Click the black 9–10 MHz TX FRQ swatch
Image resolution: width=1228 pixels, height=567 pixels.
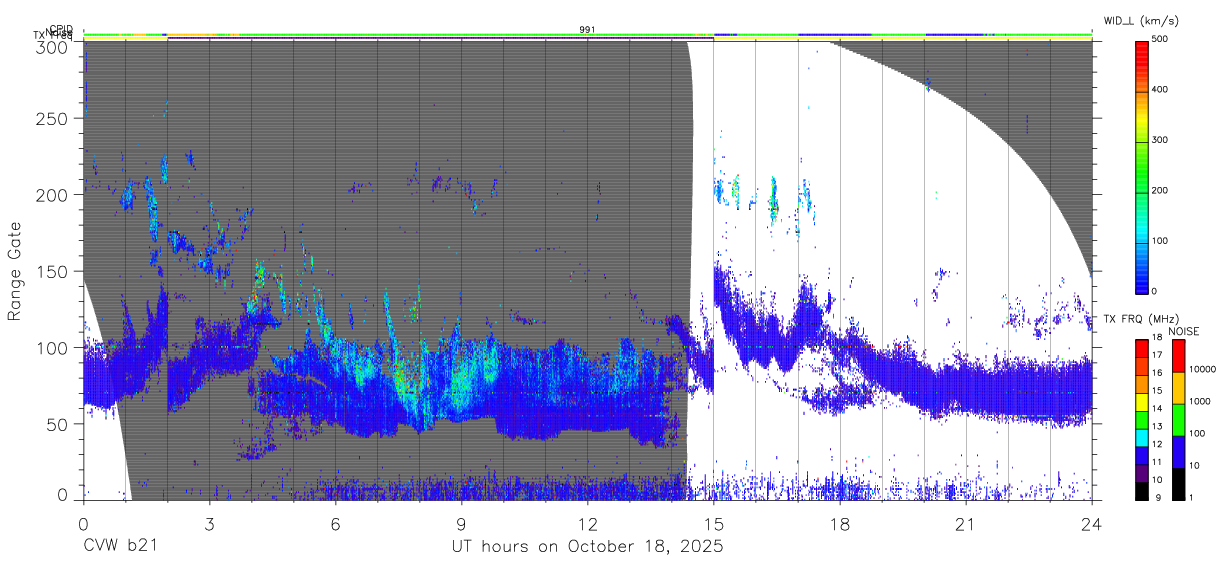pyautogui.click(x=1142, y=490)
